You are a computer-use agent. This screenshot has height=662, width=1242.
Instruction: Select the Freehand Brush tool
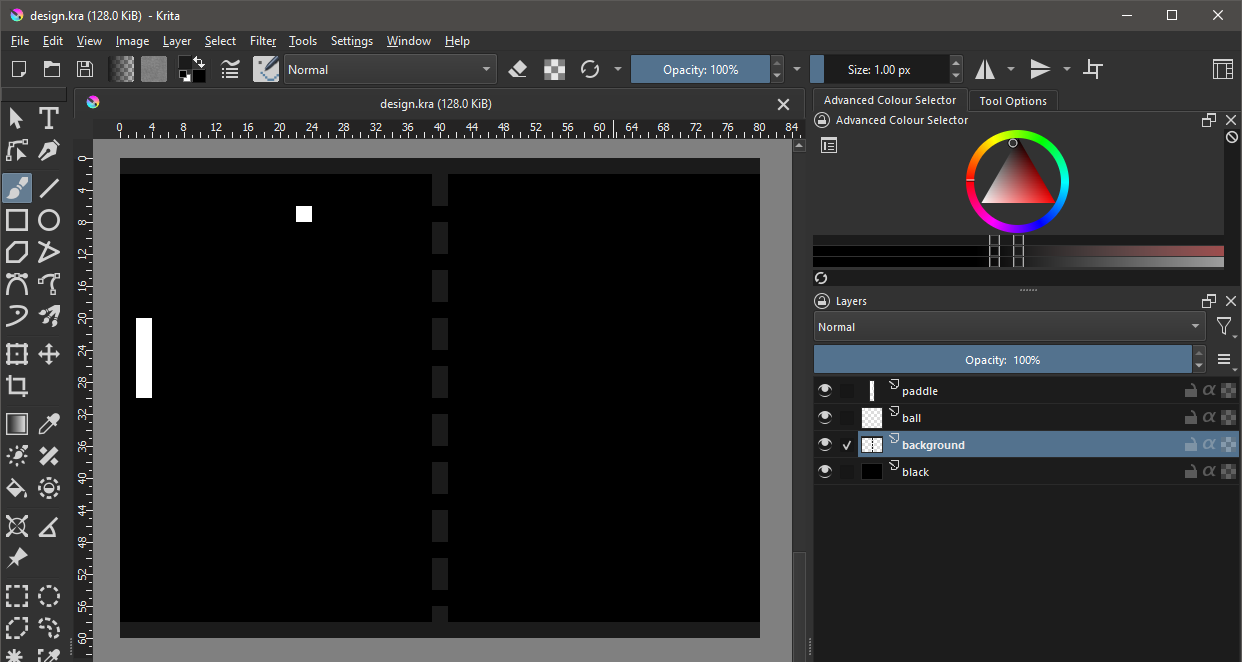click(17, 187)
